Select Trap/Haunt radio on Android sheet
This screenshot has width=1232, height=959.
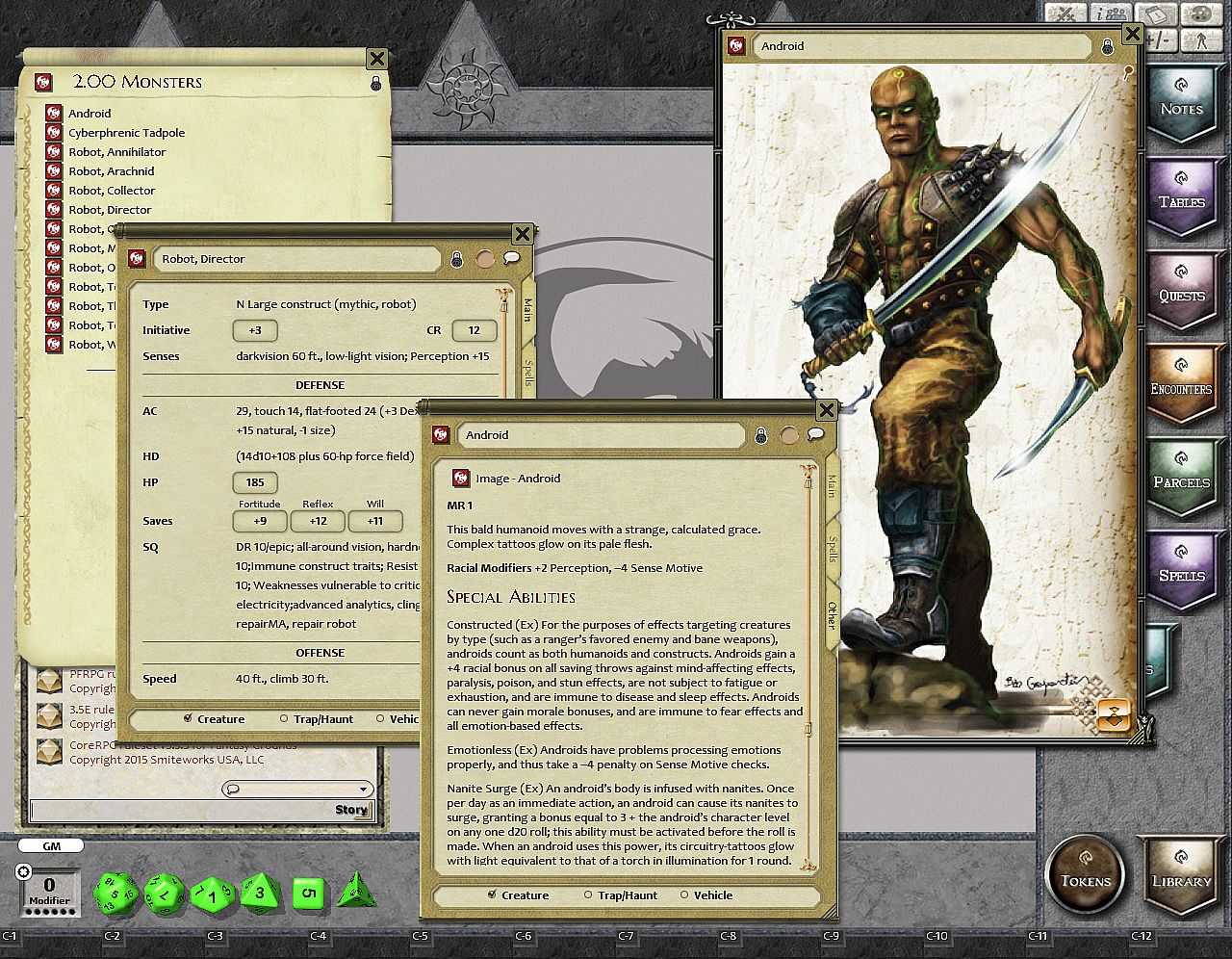[587, 895]
